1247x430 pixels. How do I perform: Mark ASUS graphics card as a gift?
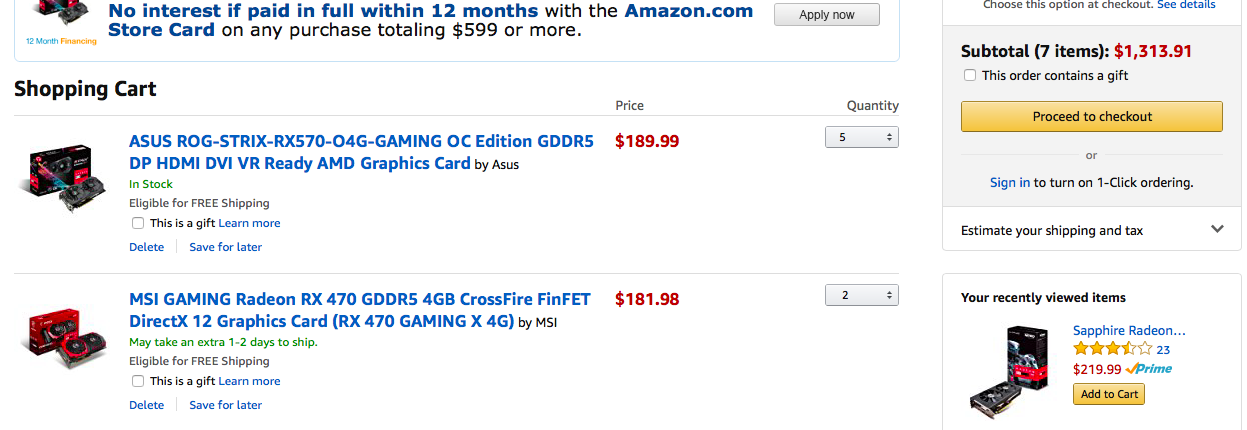click(138, 223)
